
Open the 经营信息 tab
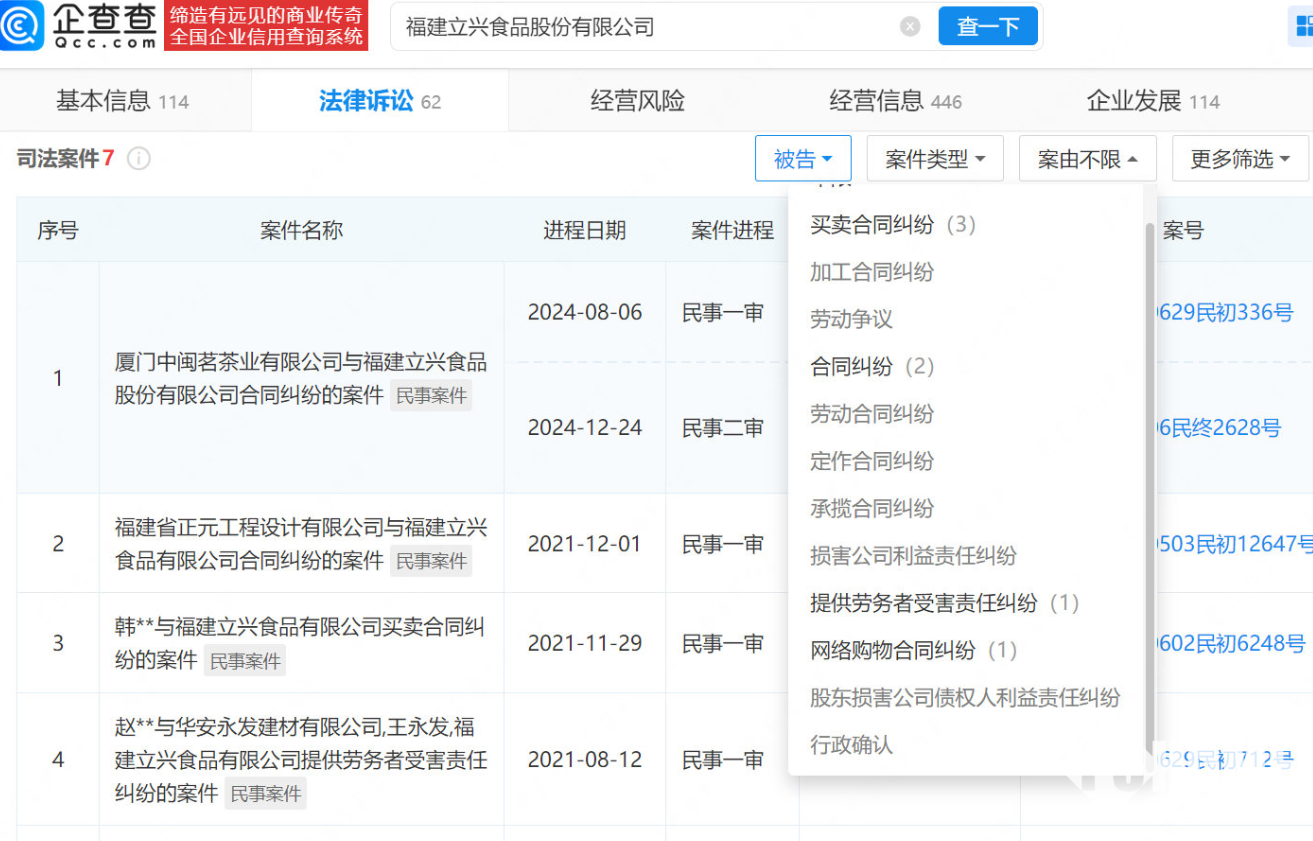(x=894, y=101)
